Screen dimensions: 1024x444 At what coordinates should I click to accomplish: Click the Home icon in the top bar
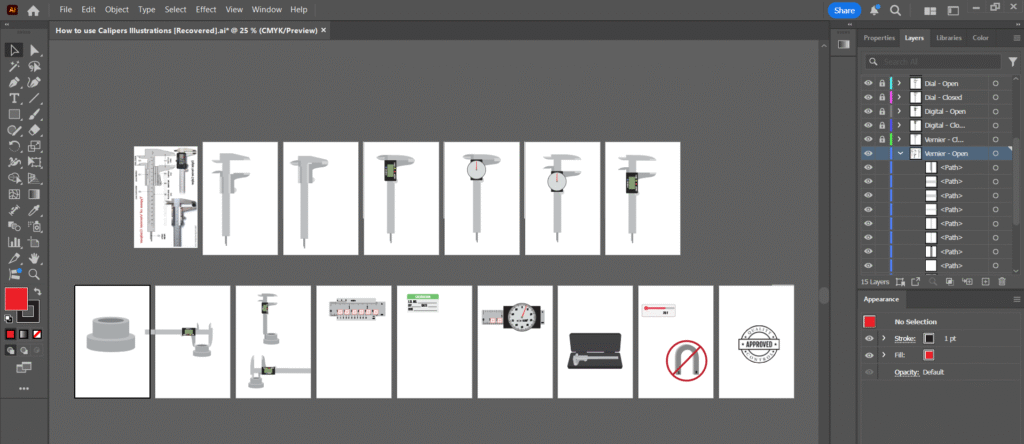(x=34, y=10)
